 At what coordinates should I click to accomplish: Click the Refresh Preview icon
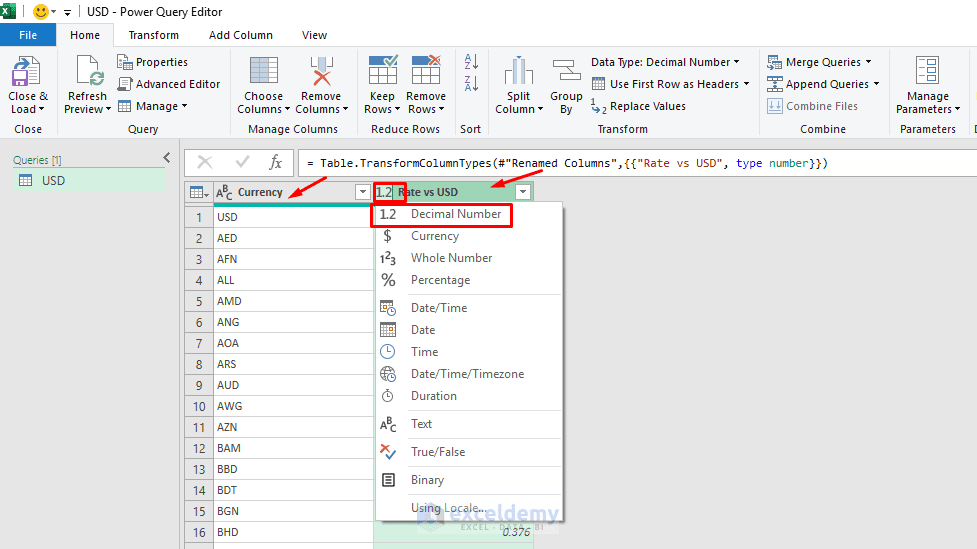(x=90, y=70)
